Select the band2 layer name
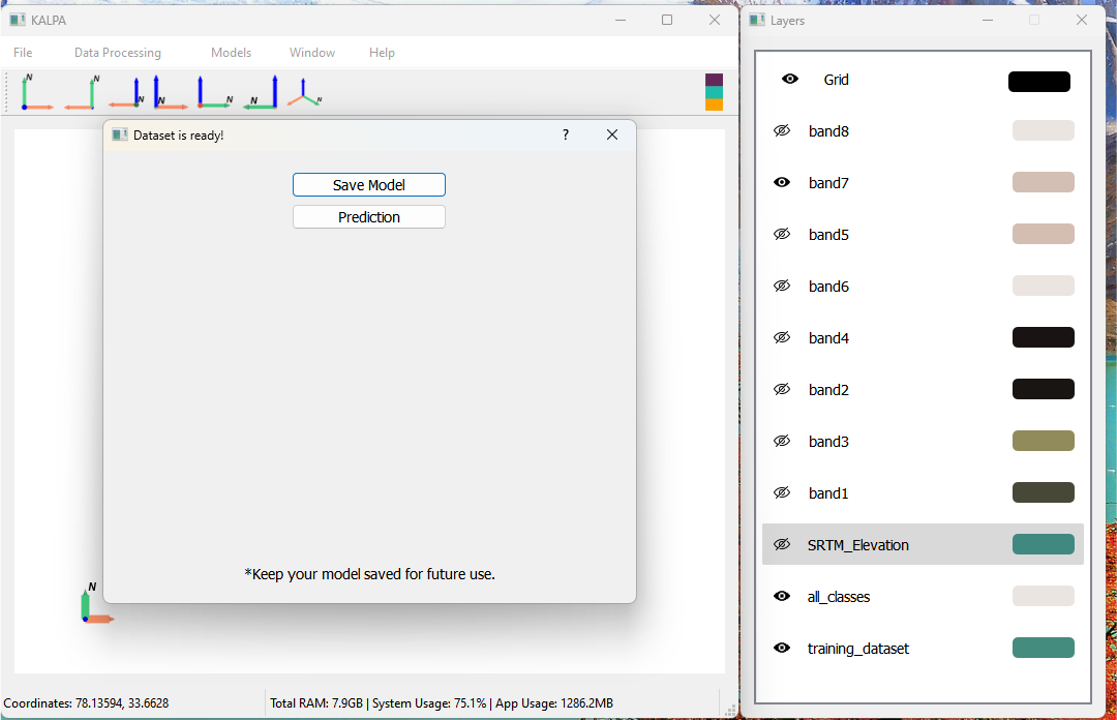The image size is (1117, 720). (828, 390)
